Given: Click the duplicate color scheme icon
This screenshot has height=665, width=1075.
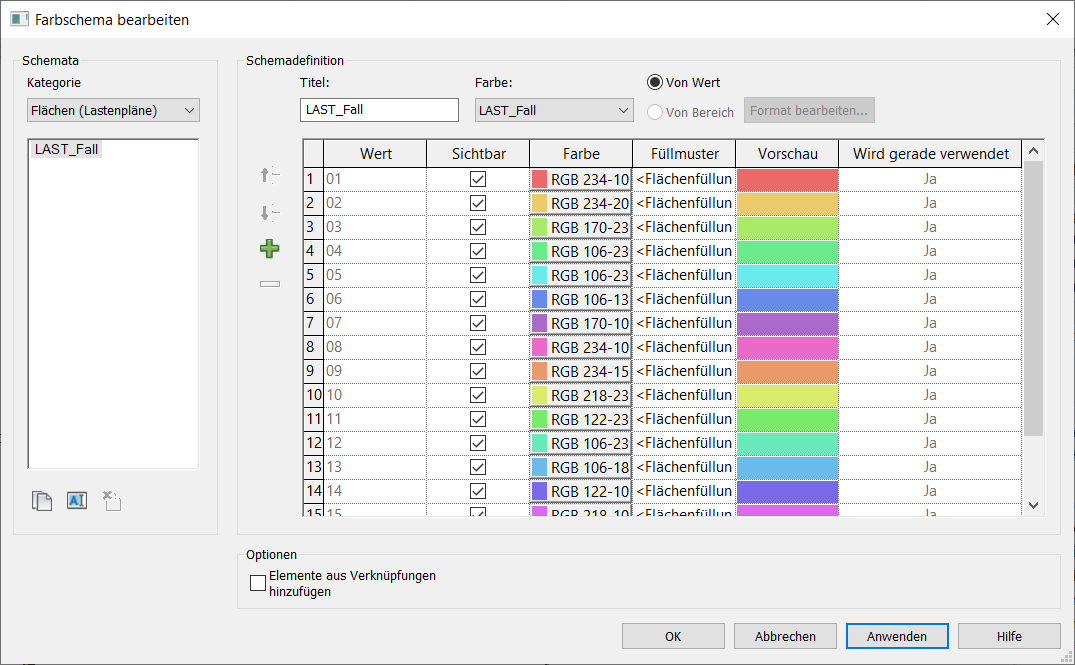Looking at the screenshot, I should click(x=42, y=500).
